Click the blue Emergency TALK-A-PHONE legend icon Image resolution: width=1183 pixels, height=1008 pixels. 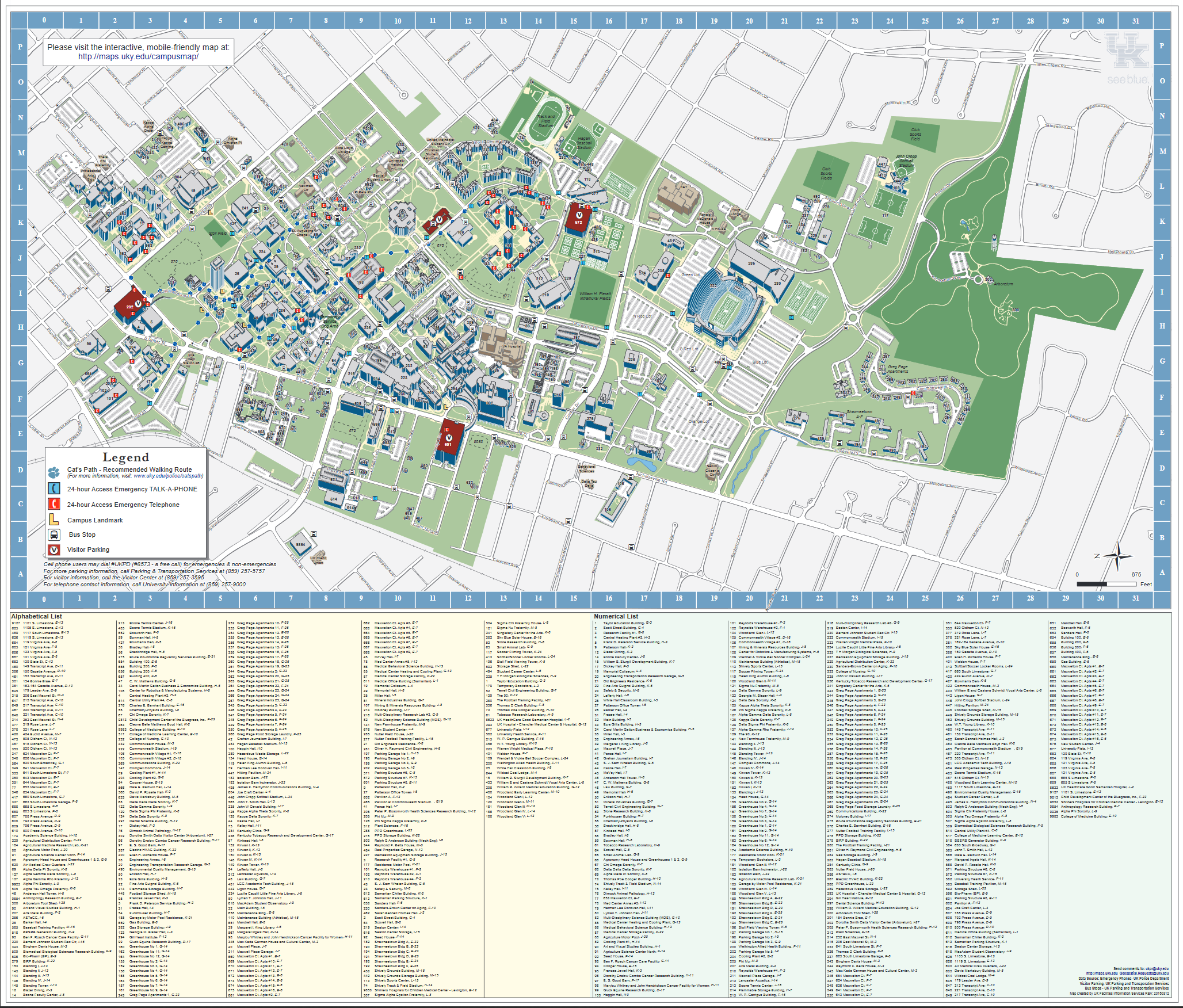pyautogui.click(x=54, y=489)
